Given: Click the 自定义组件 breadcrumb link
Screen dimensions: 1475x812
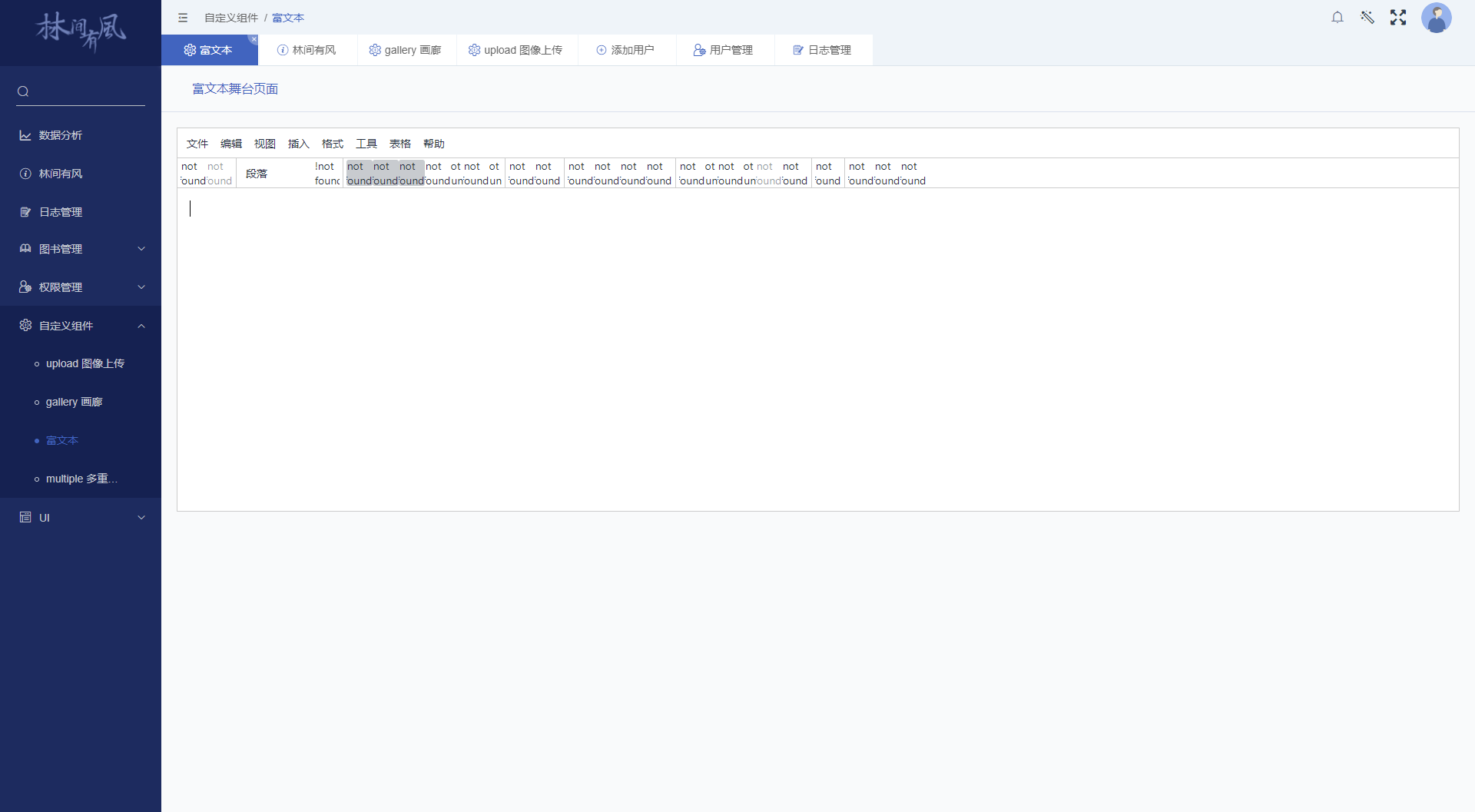Looking at the screenshot, I should (x=230, y=18).
